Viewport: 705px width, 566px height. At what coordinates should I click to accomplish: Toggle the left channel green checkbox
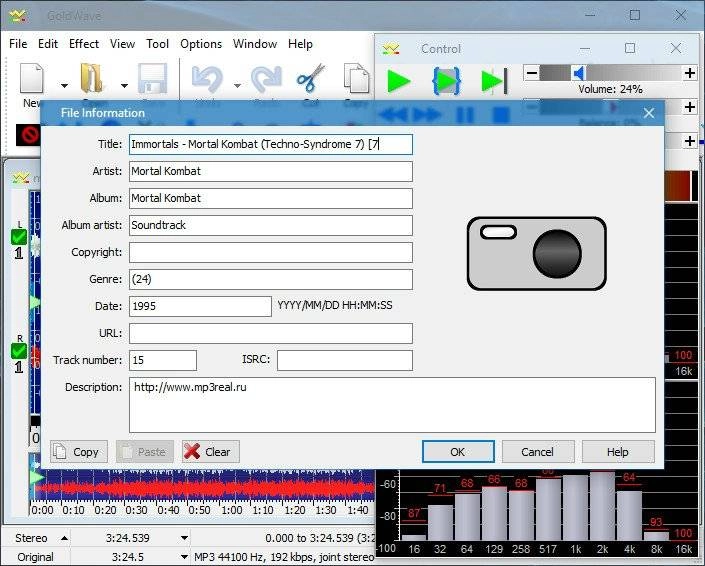pos(19,236)
